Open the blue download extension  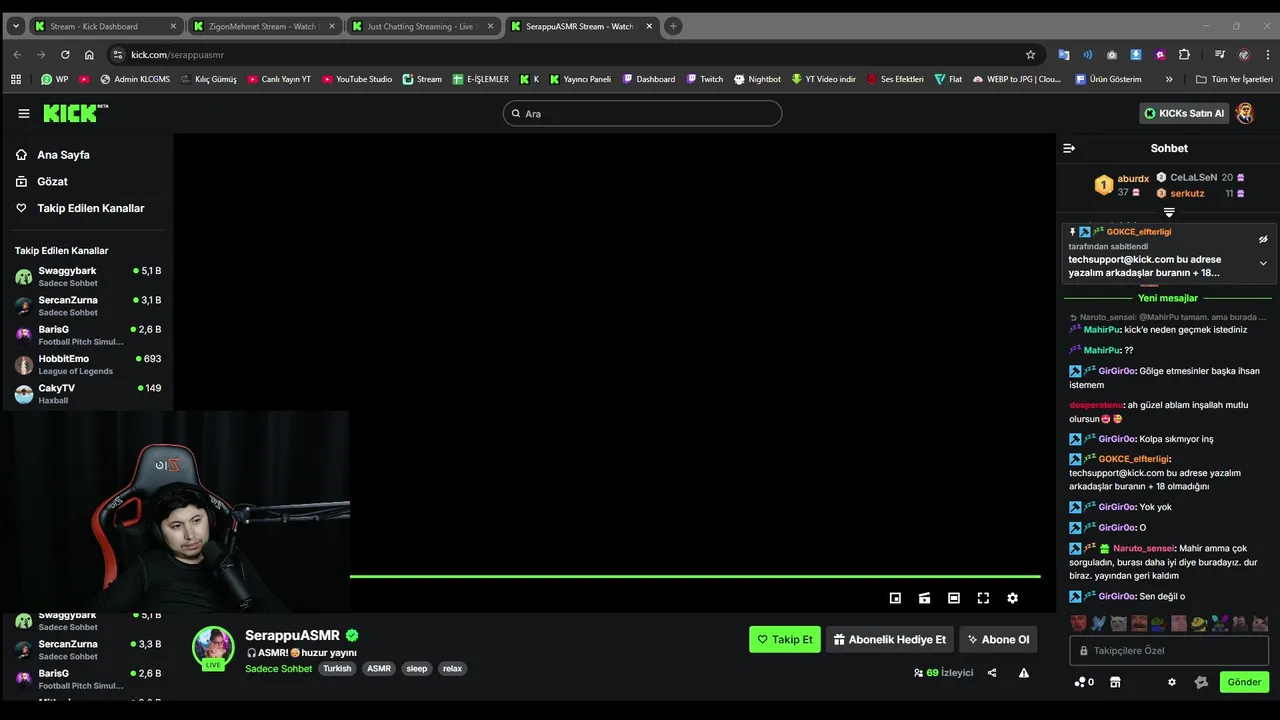(1136, 55)
